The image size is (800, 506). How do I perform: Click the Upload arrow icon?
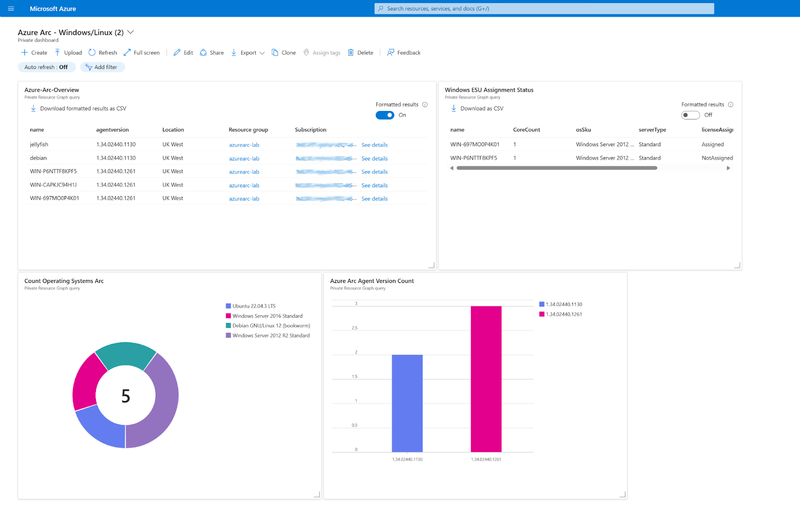pyautogui.click(x=58, y=53)
